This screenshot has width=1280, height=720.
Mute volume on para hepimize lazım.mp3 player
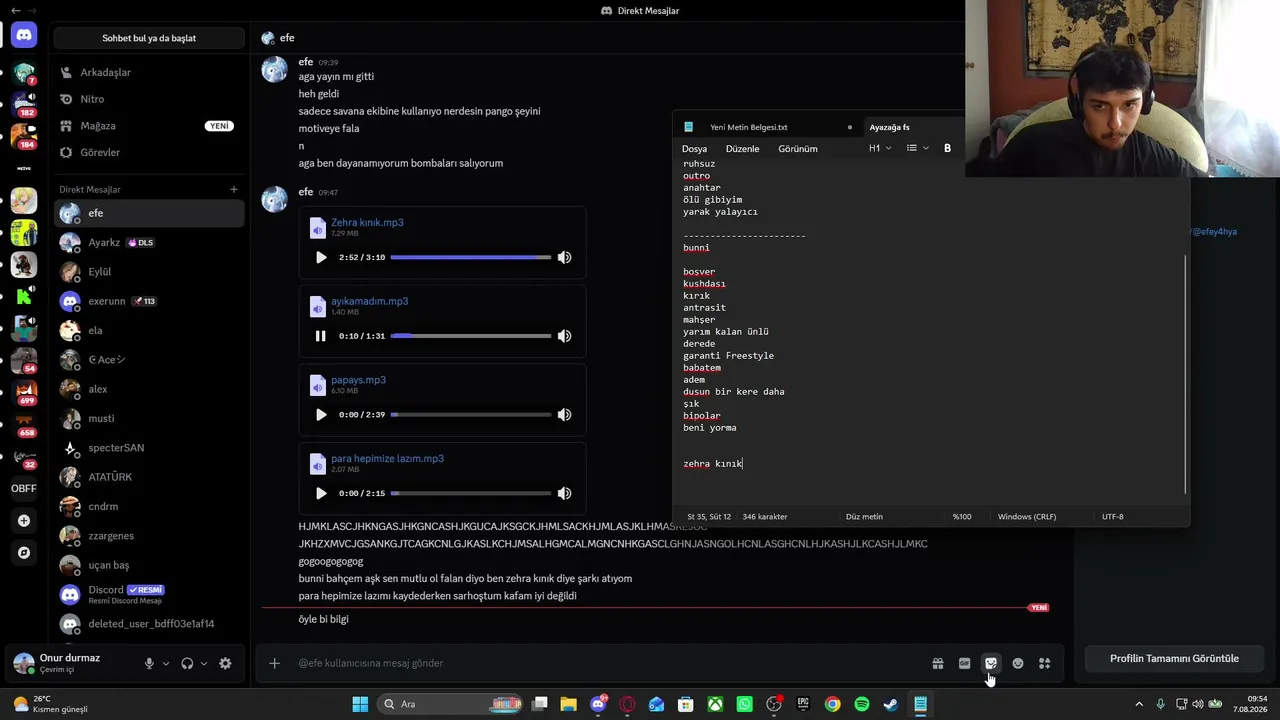tap(564, 493)
